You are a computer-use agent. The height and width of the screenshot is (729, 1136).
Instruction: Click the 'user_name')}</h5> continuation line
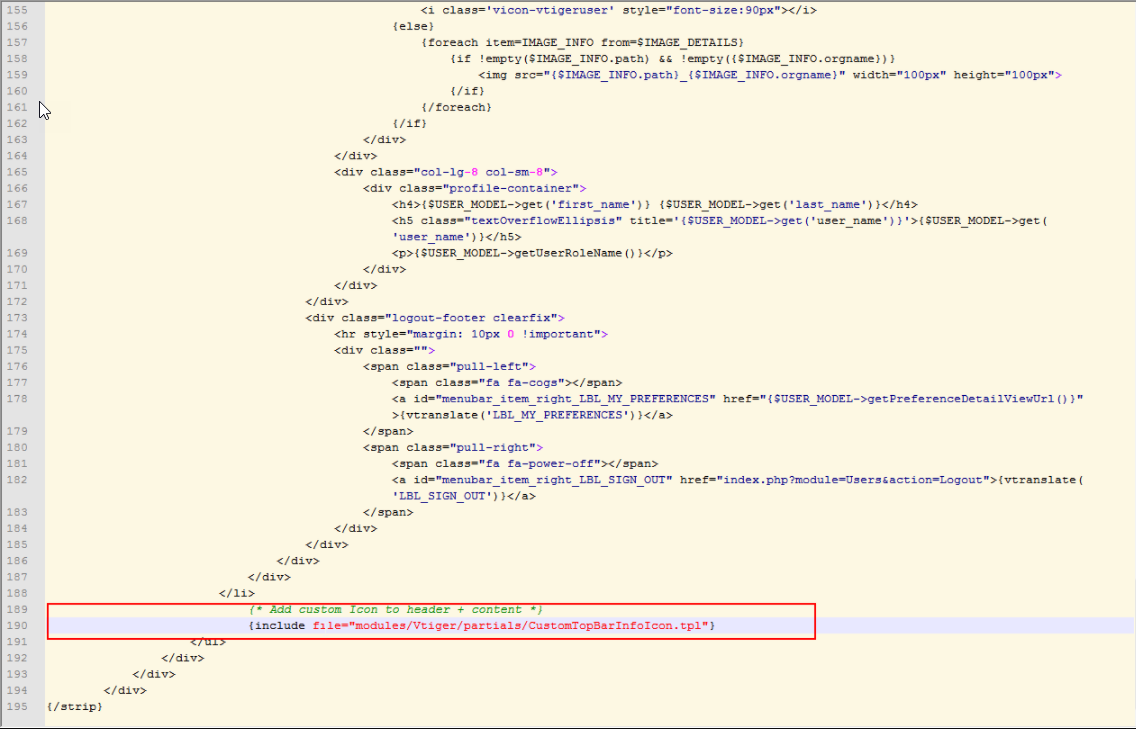coord(456,237)
